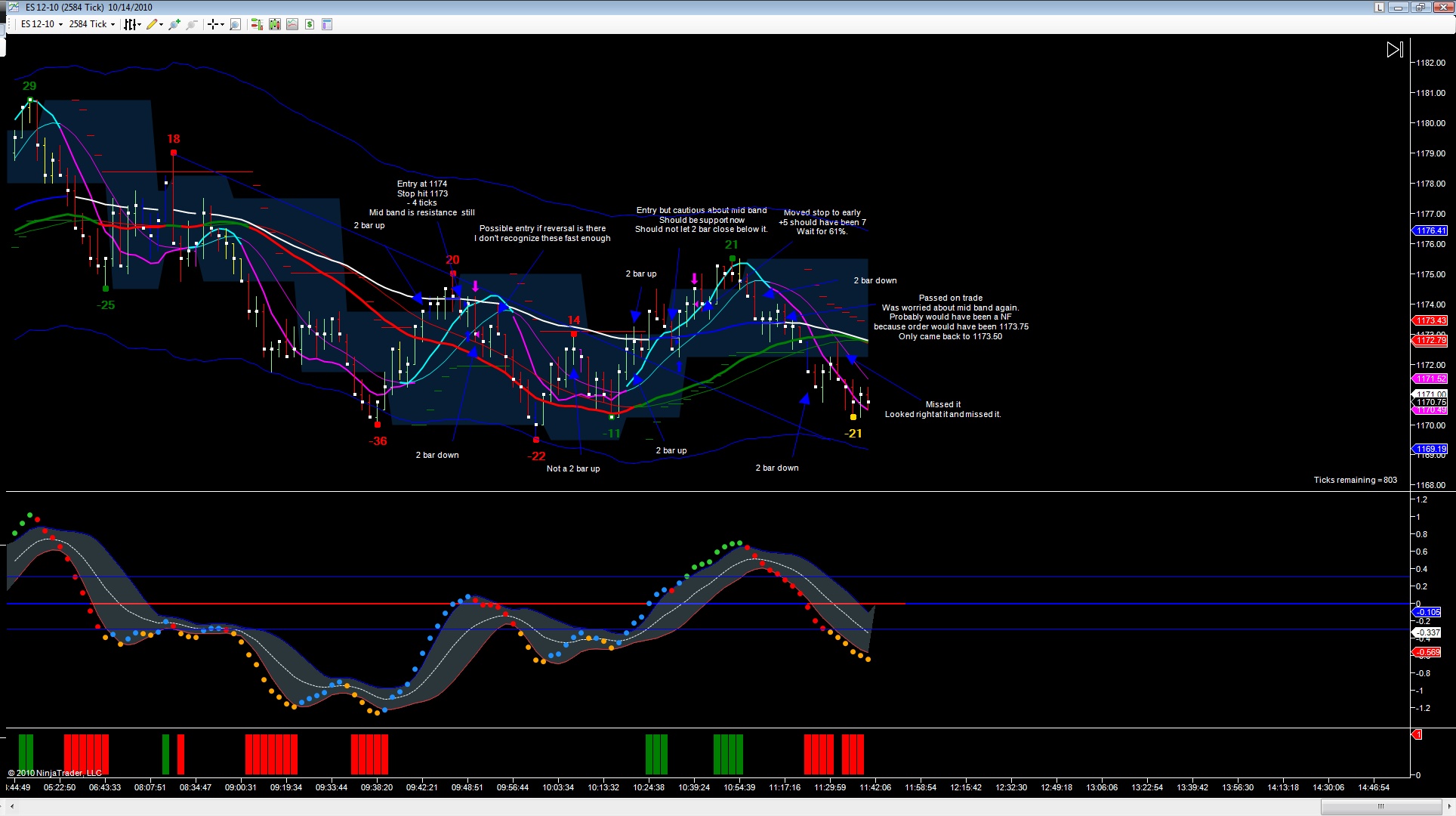Click the '2 bar down' label near 1175

click(875, 280)
